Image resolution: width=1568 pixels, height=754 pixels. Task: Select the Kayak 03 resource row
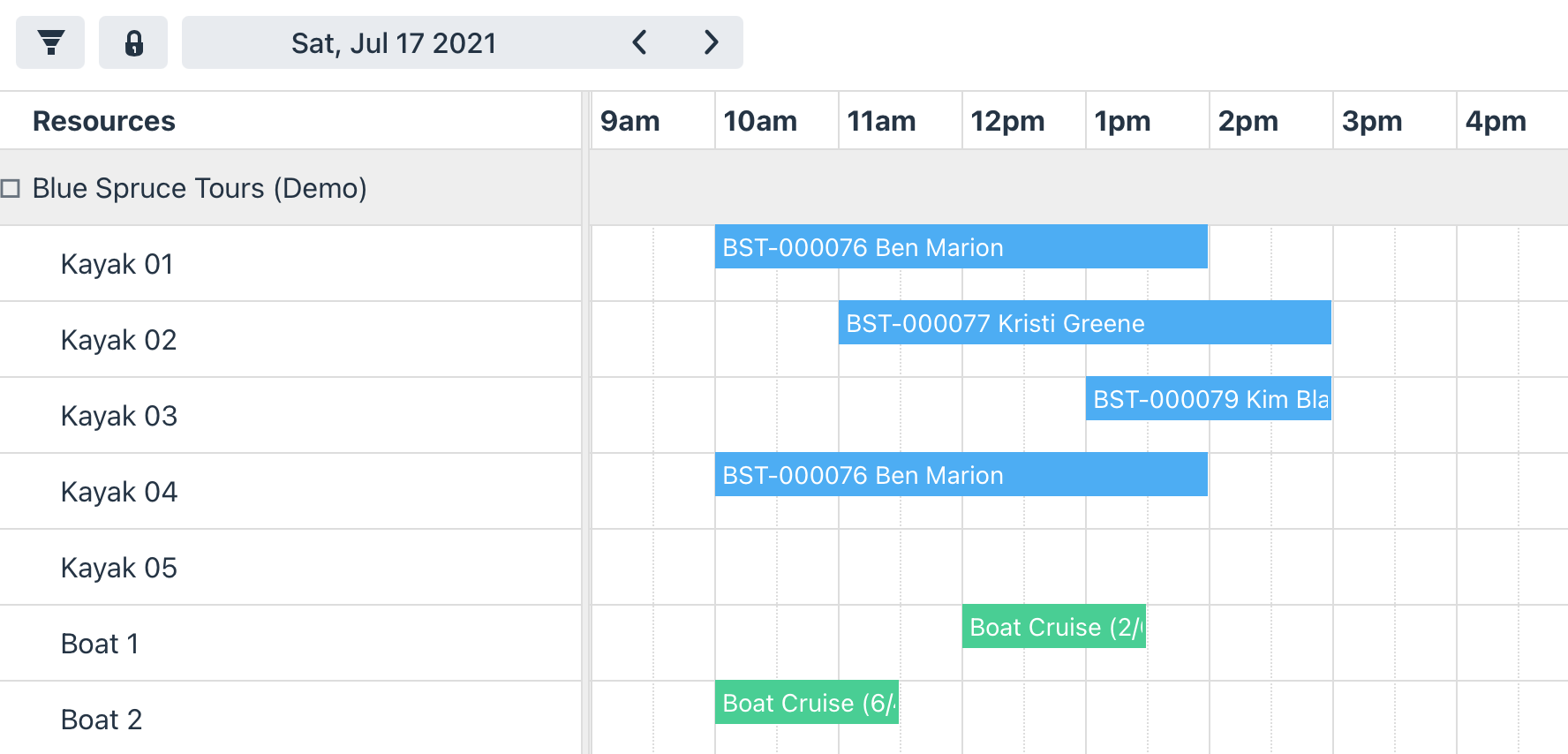point(290,416)
